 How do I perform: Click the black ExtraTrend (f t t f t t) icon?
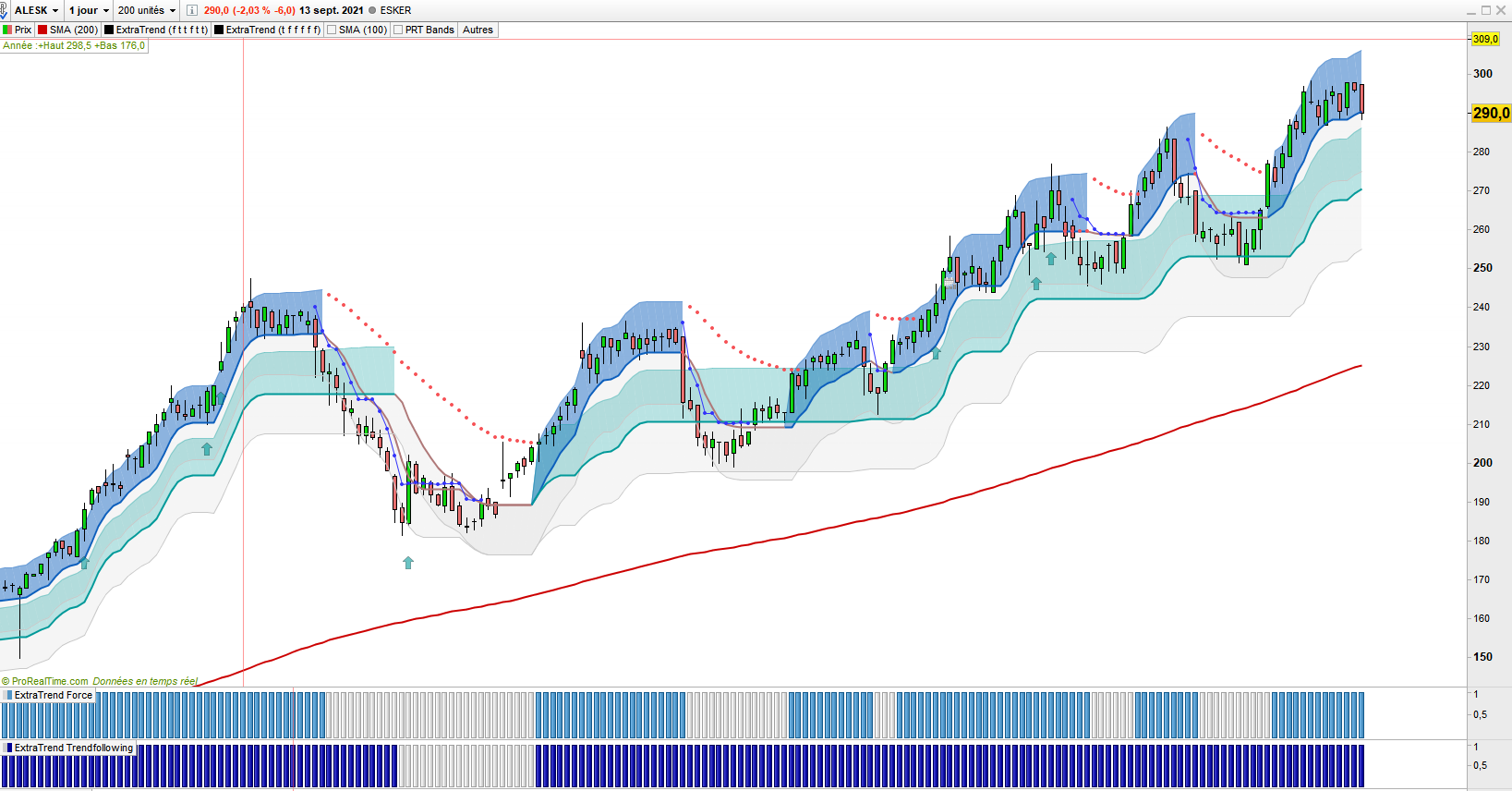(109, 30)
